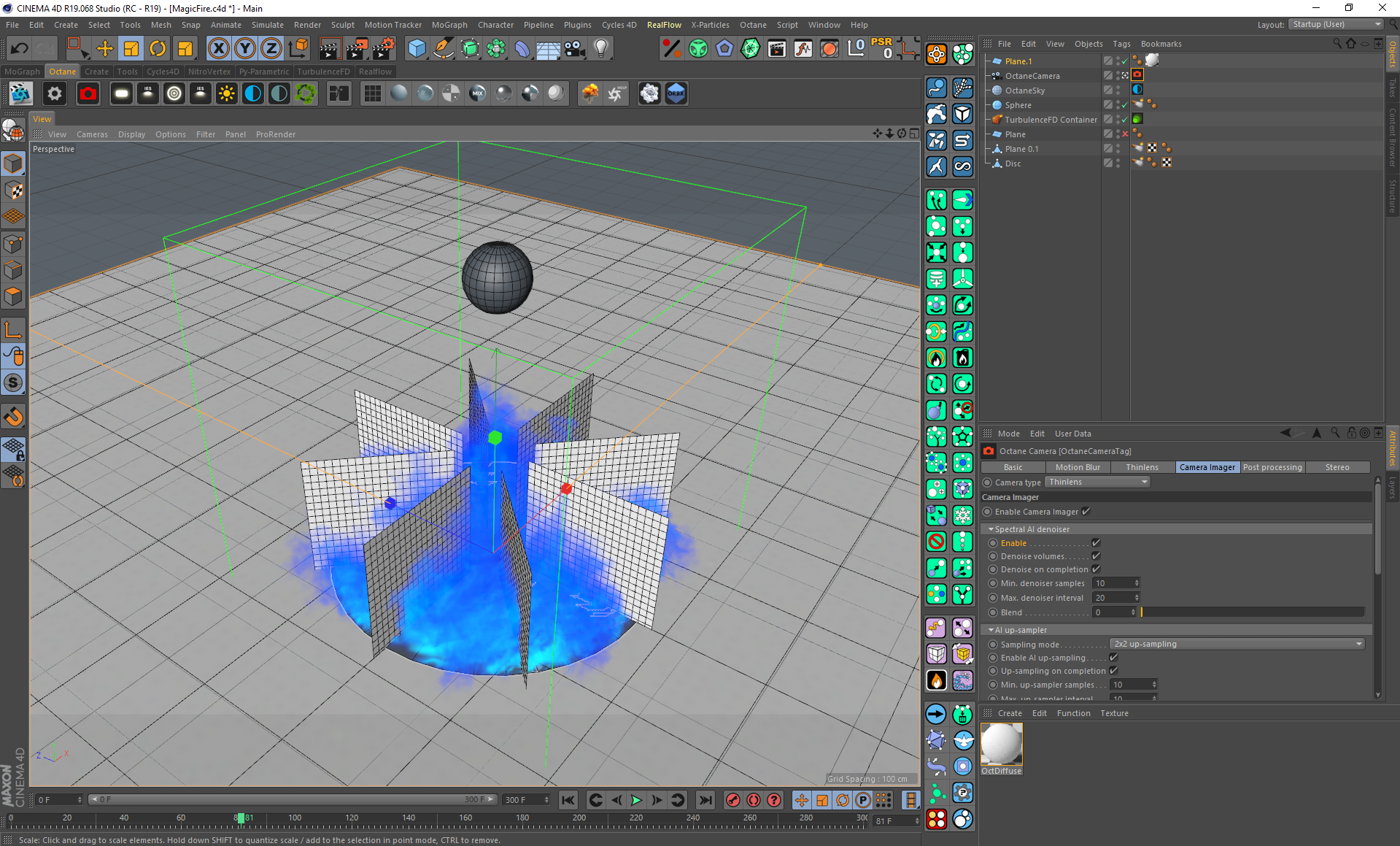The height and width of the screenshot is (846, 1400).
Task: Add a Cube primitive object
Action: [x=417, y=49]
